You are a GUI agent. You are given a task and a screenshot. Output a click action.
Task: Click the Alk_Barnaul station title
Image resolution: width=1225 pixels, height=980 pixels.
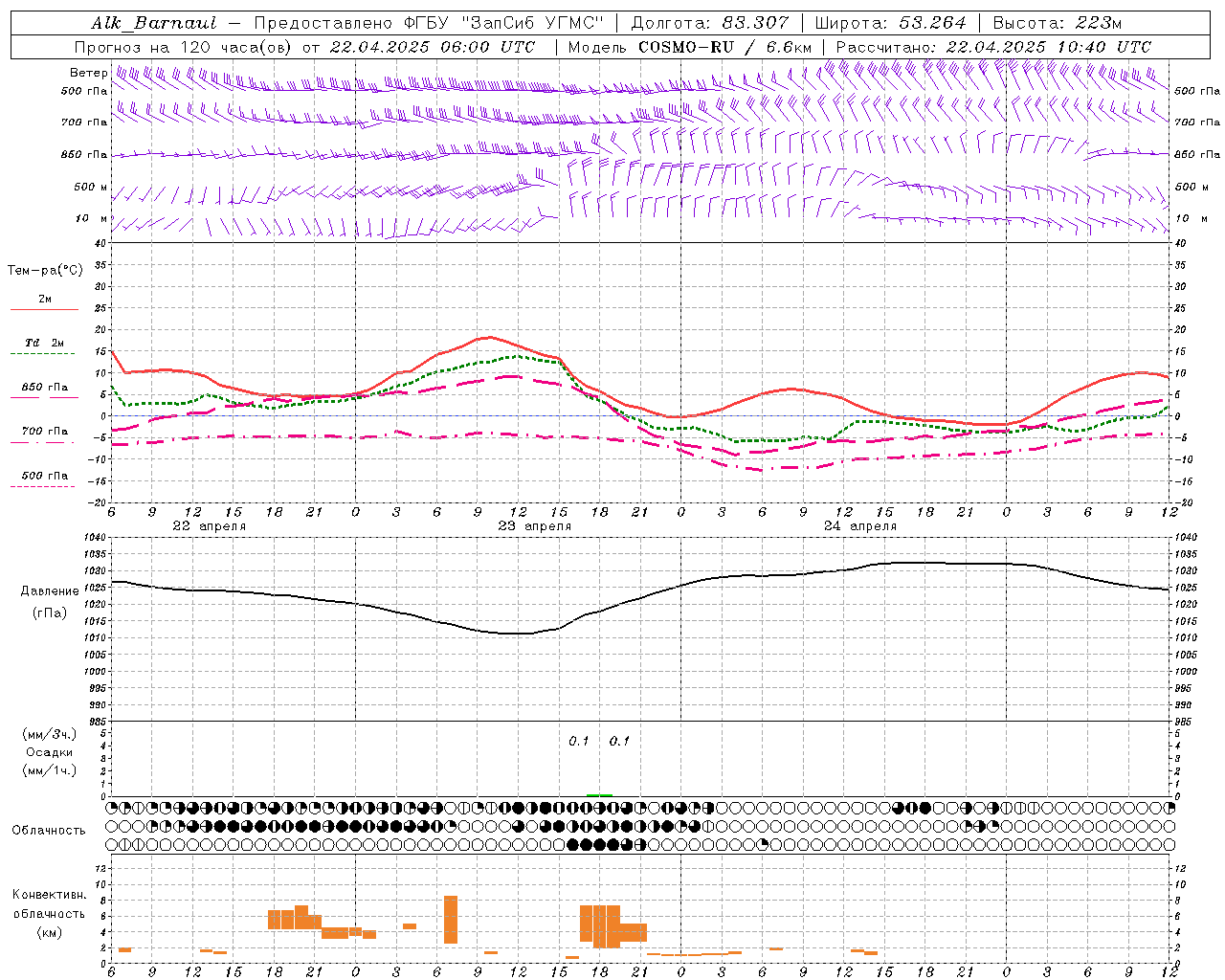click(154, 23)
